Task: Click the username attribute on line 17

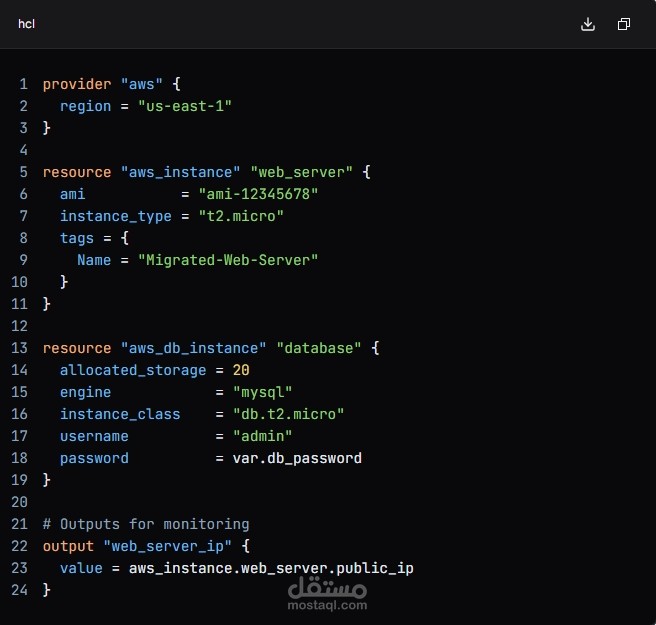Action: [94, 436]
